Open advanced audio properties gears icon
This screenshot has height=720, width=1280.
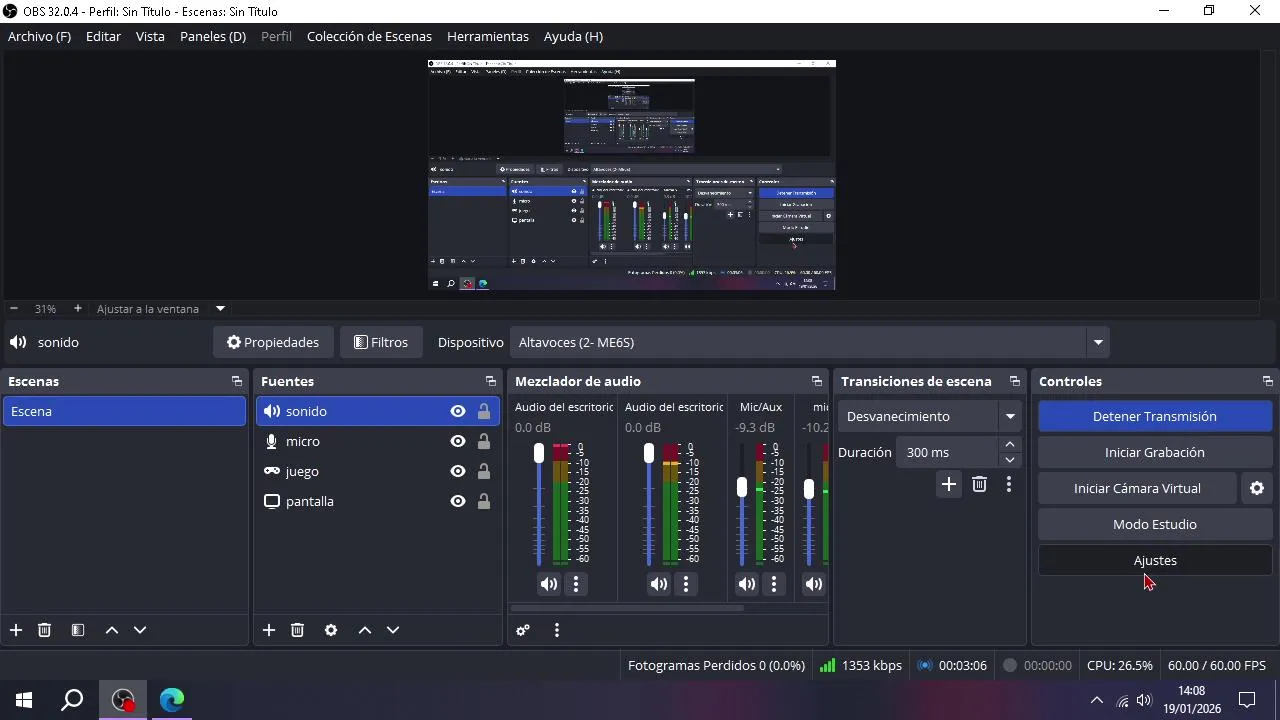coord(523,630)
